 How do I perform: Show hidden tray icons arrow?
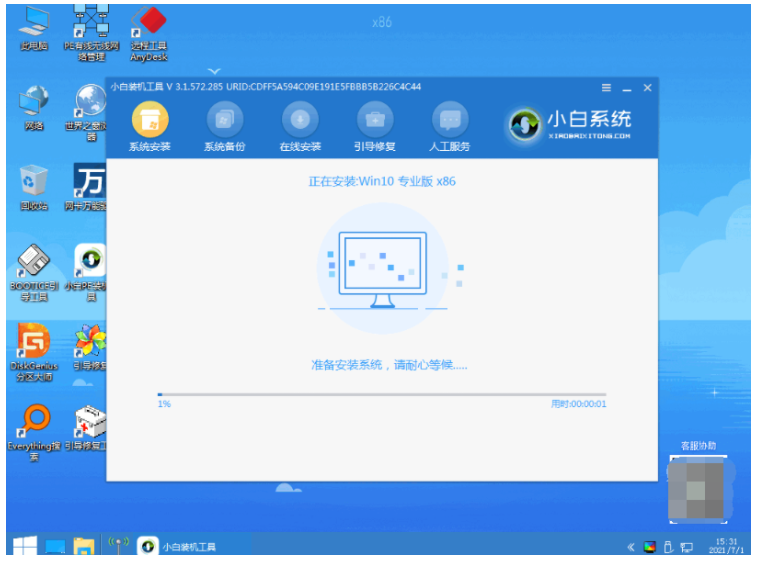tap(631, 547)
